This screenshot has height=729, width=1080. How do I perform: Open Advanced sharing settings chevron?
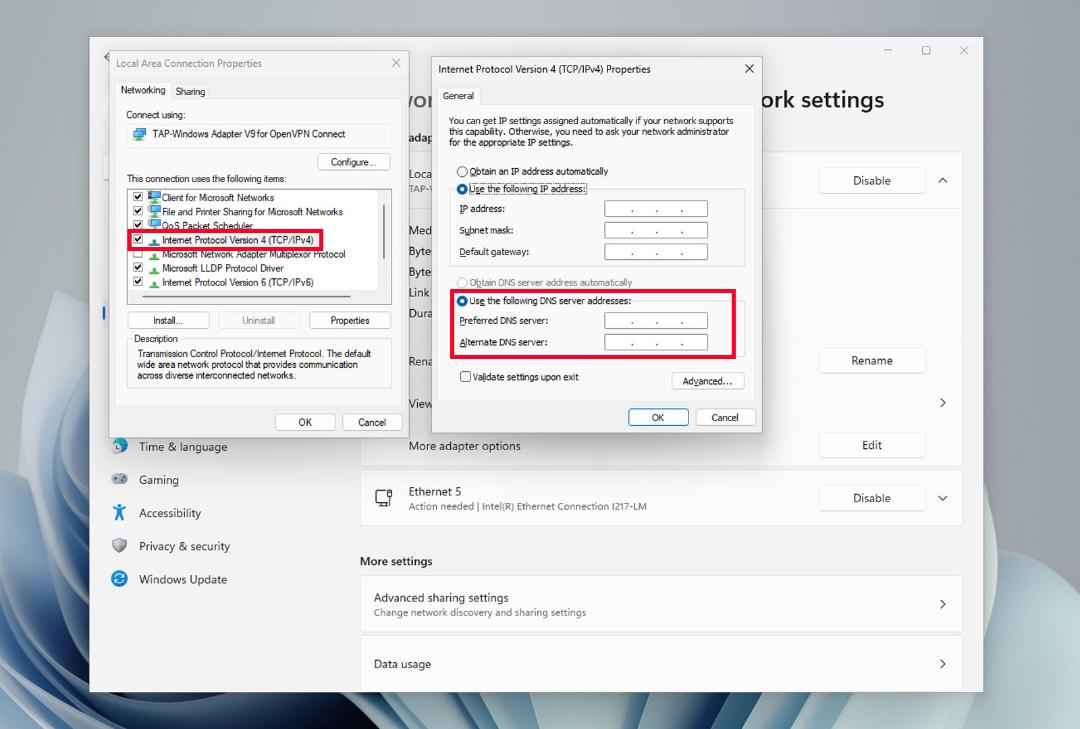point(943,604)
